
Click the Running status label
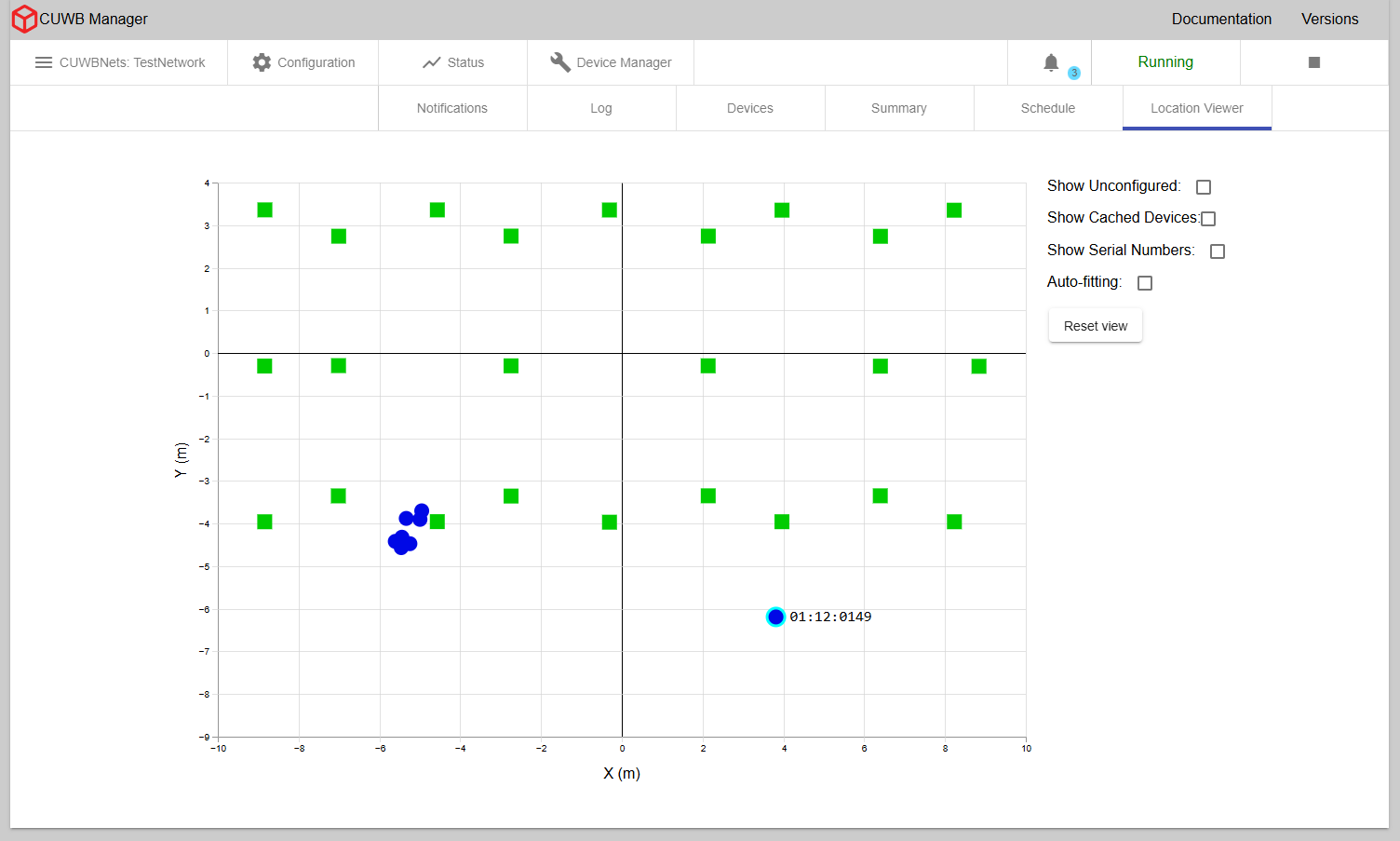click(1165, 61)
